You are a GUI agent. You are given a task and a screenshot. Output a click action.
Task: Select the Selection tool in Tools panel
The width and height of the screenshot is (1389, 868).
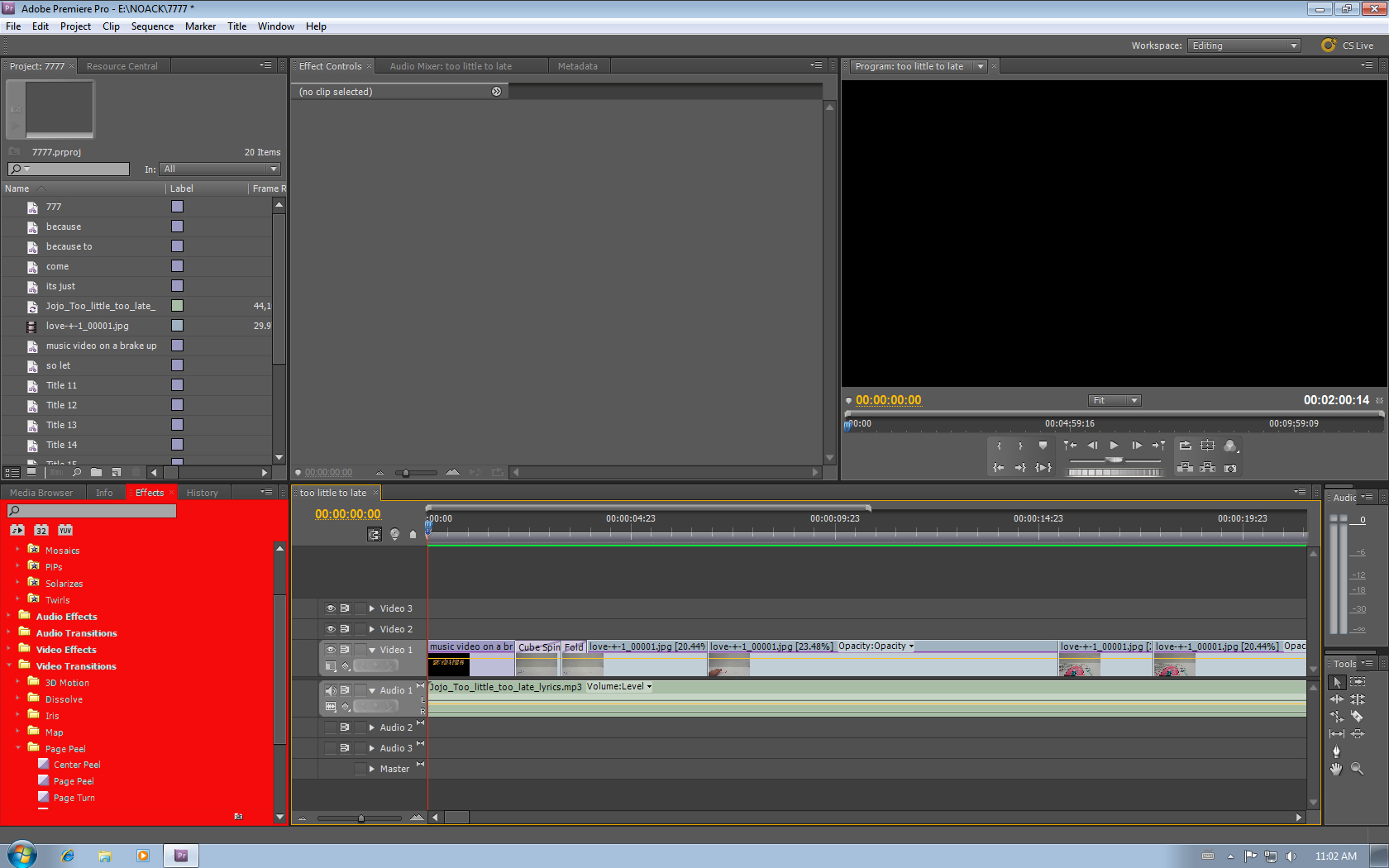(x=1337, y=683)
